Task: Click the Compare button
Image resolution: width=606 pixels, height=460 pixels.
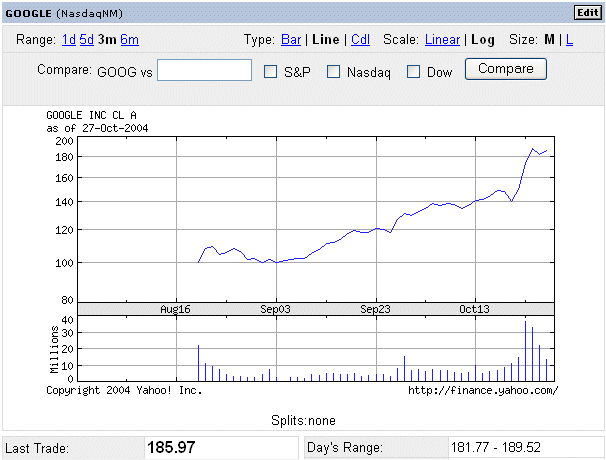Action: pyautogui.click(x=506, y=69)
